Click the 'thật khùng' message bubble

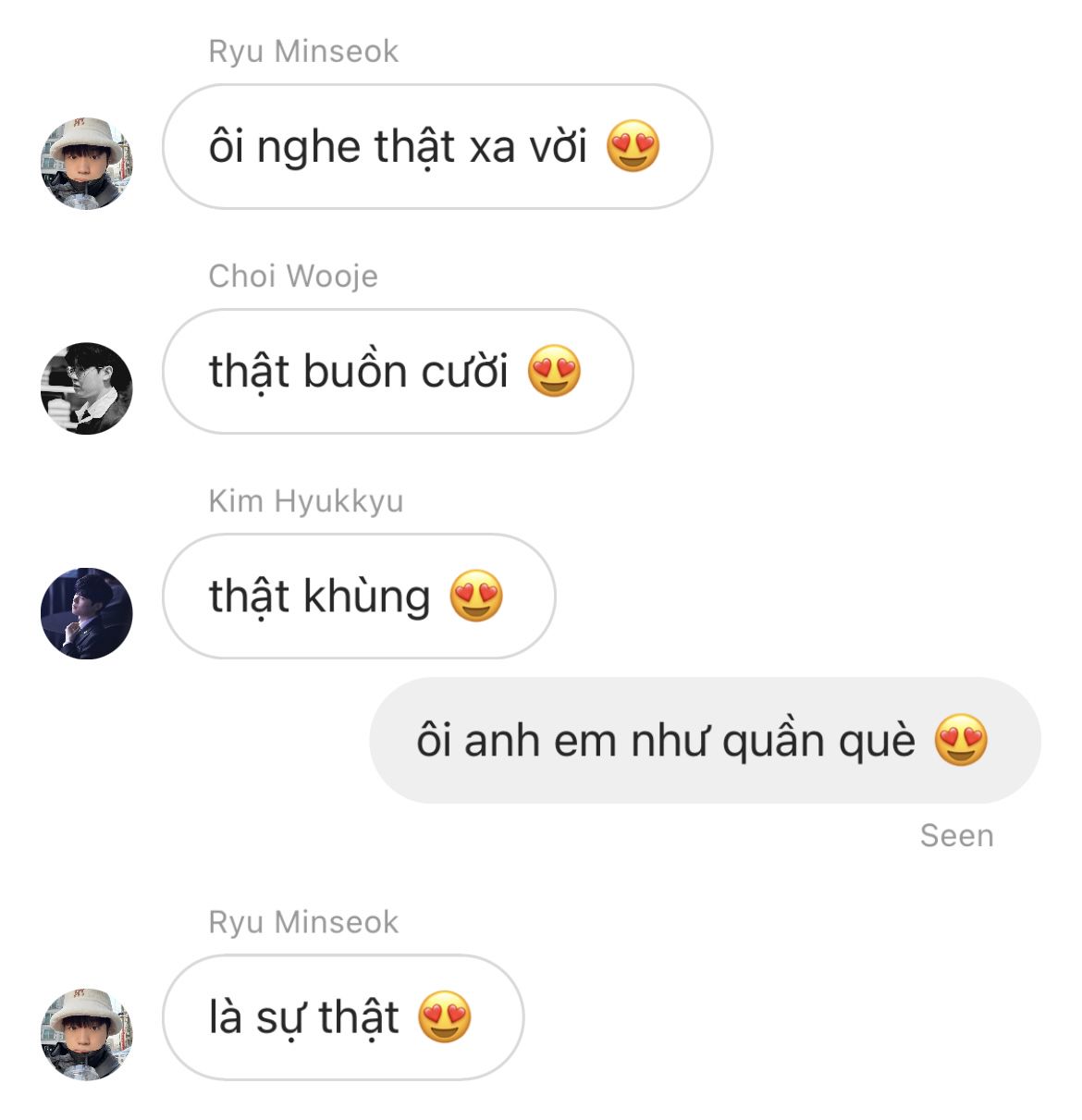tap(359, 596)
